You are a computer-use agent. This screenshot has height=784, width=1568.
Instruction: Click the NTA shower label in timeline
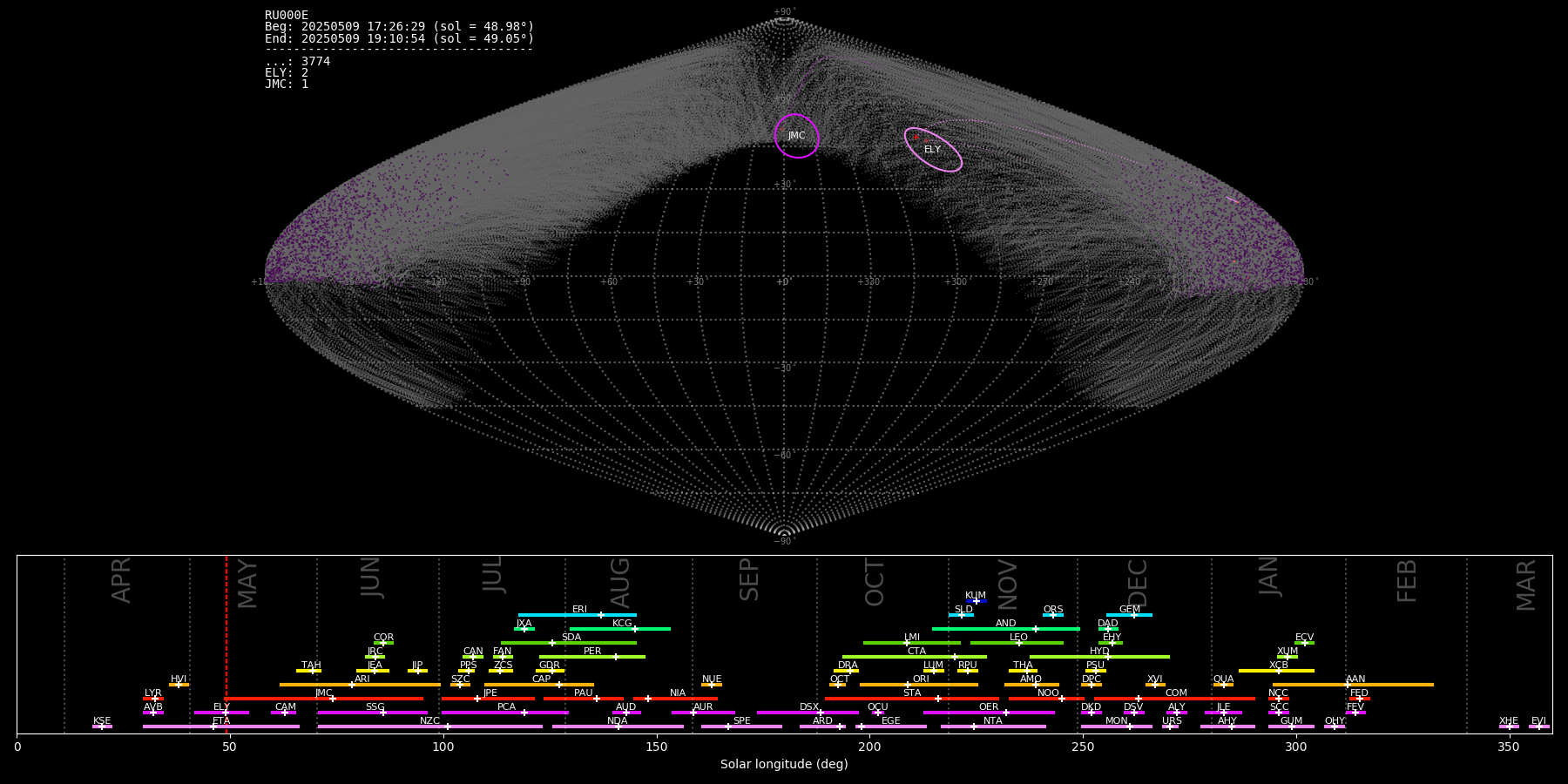(x=993, y=720)
